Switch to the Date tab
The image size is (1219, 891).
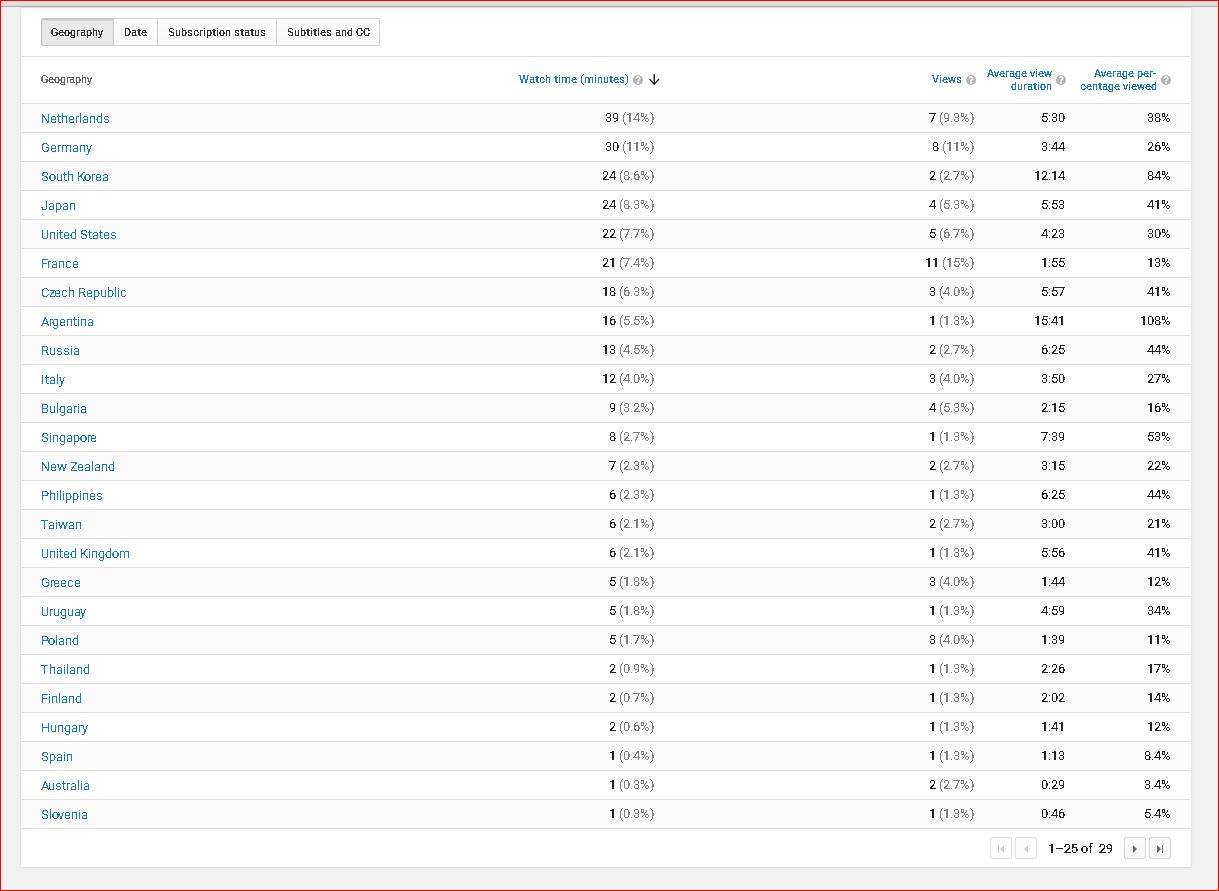click(135, 32)
